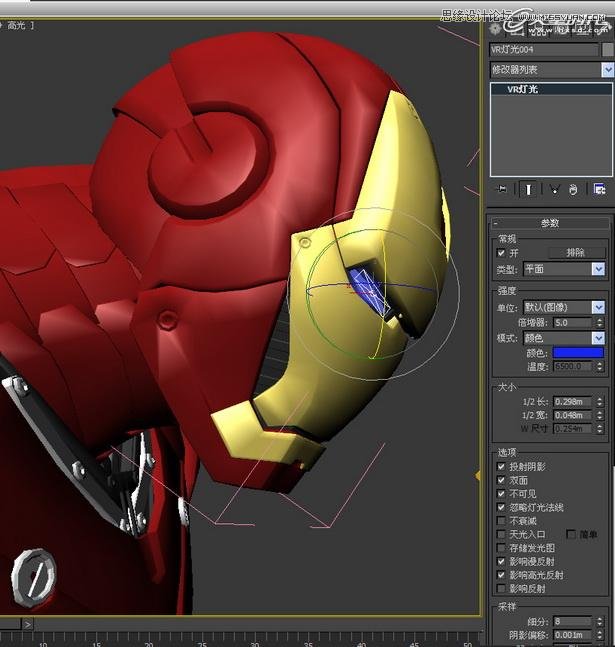Toggle the 忽略灯光法线 checkbox

point(501,507)
